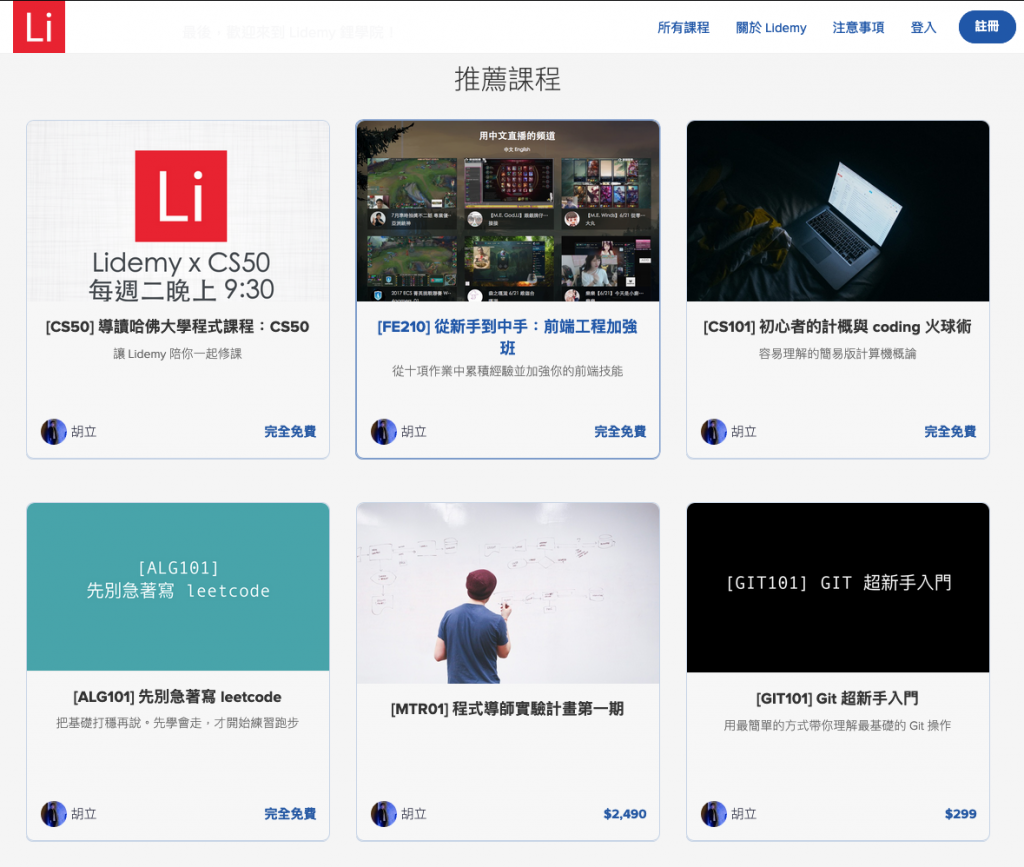Click 完全免費 label on FE210 card
The height and width of the screenshot is (867, 1024).
[620, 432]
